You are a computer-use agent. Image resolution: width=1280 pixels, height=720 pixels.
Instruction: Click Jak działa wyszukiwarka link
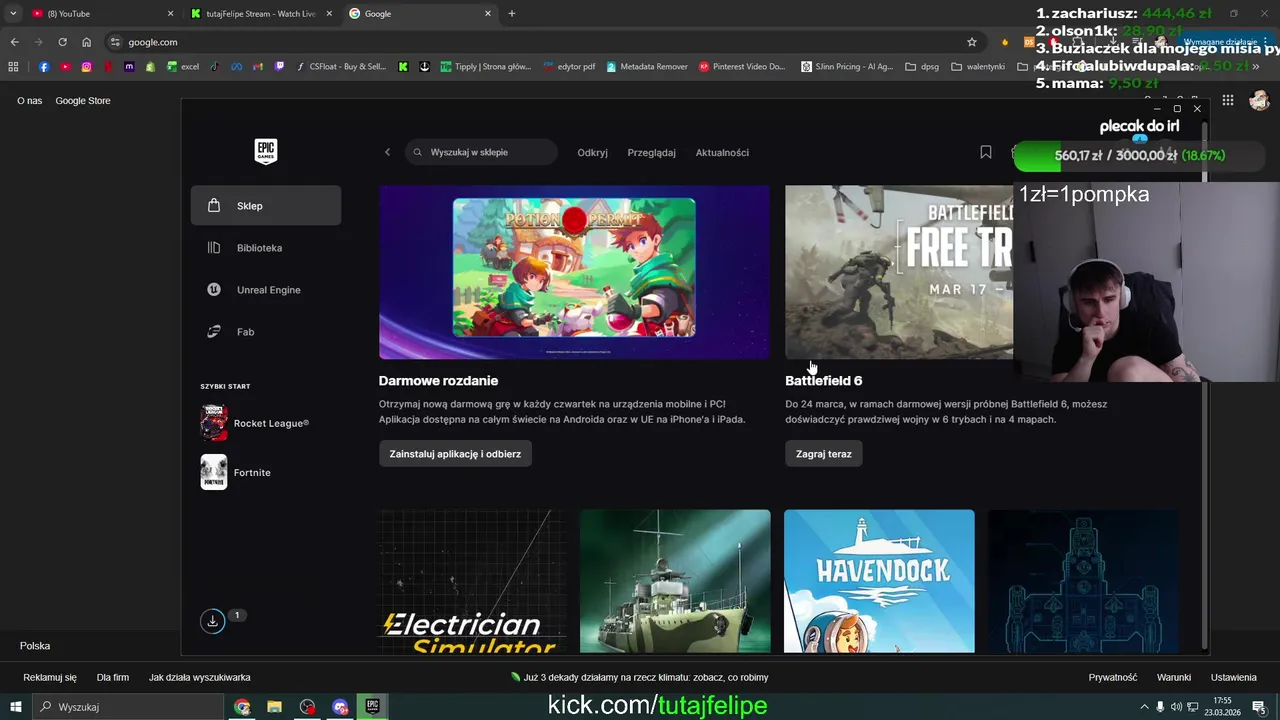click(x=200, y=677)
